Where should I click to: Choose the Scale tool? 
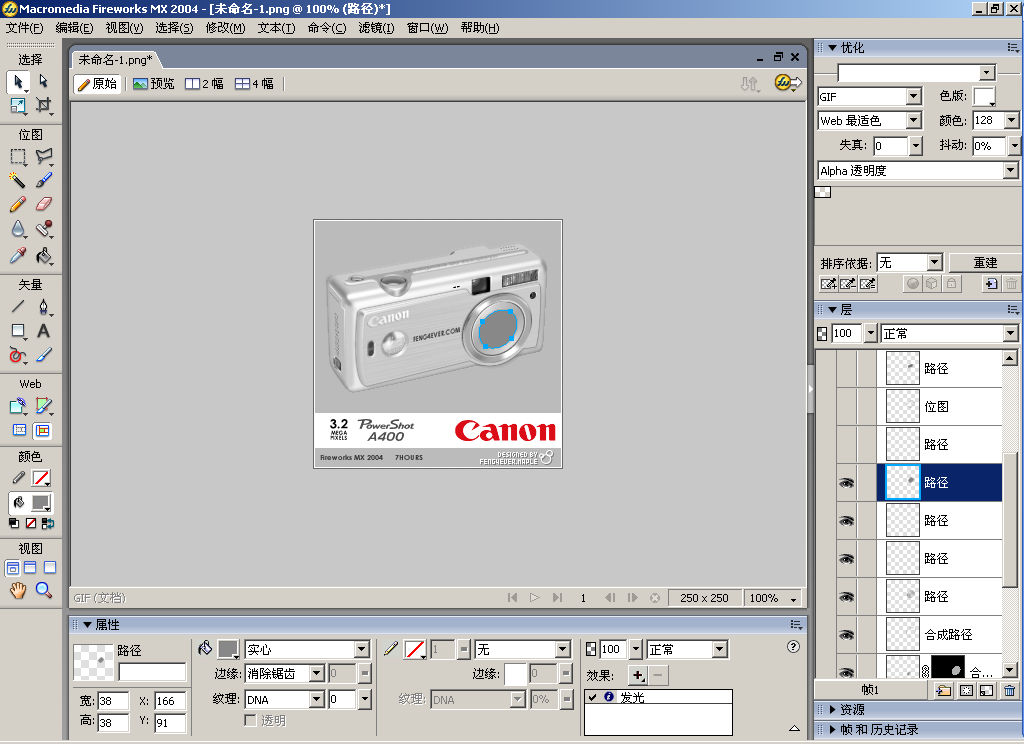[18, 105]
